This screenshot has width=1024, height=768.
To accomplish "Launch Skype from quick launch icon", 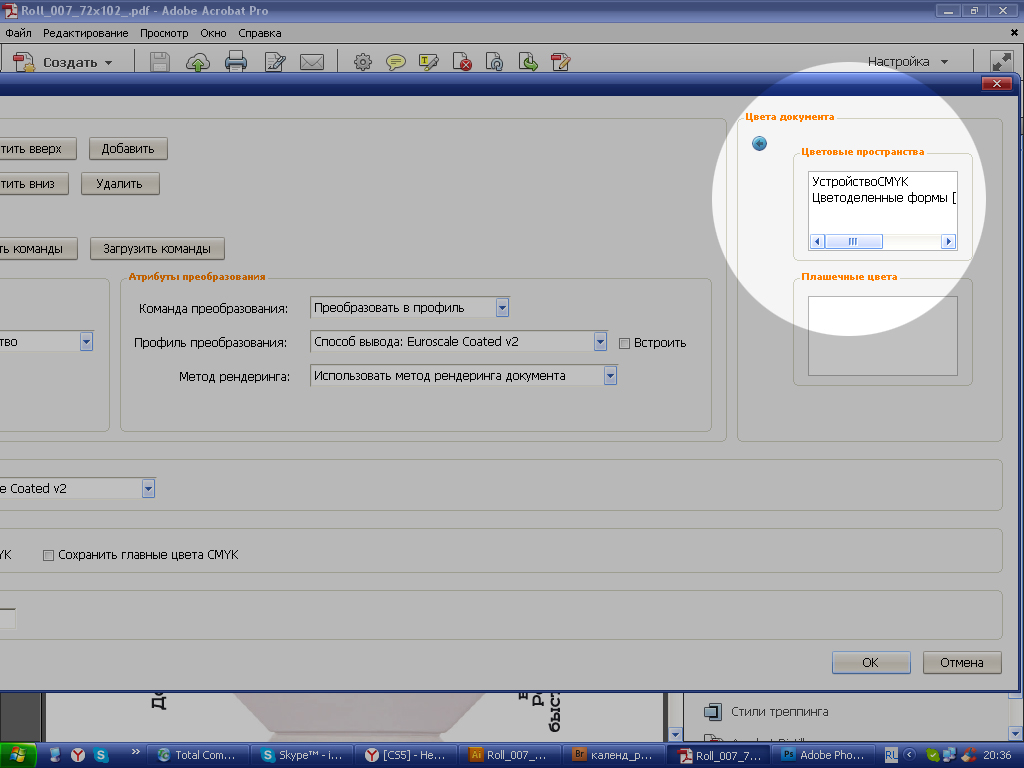I will 101,755.
